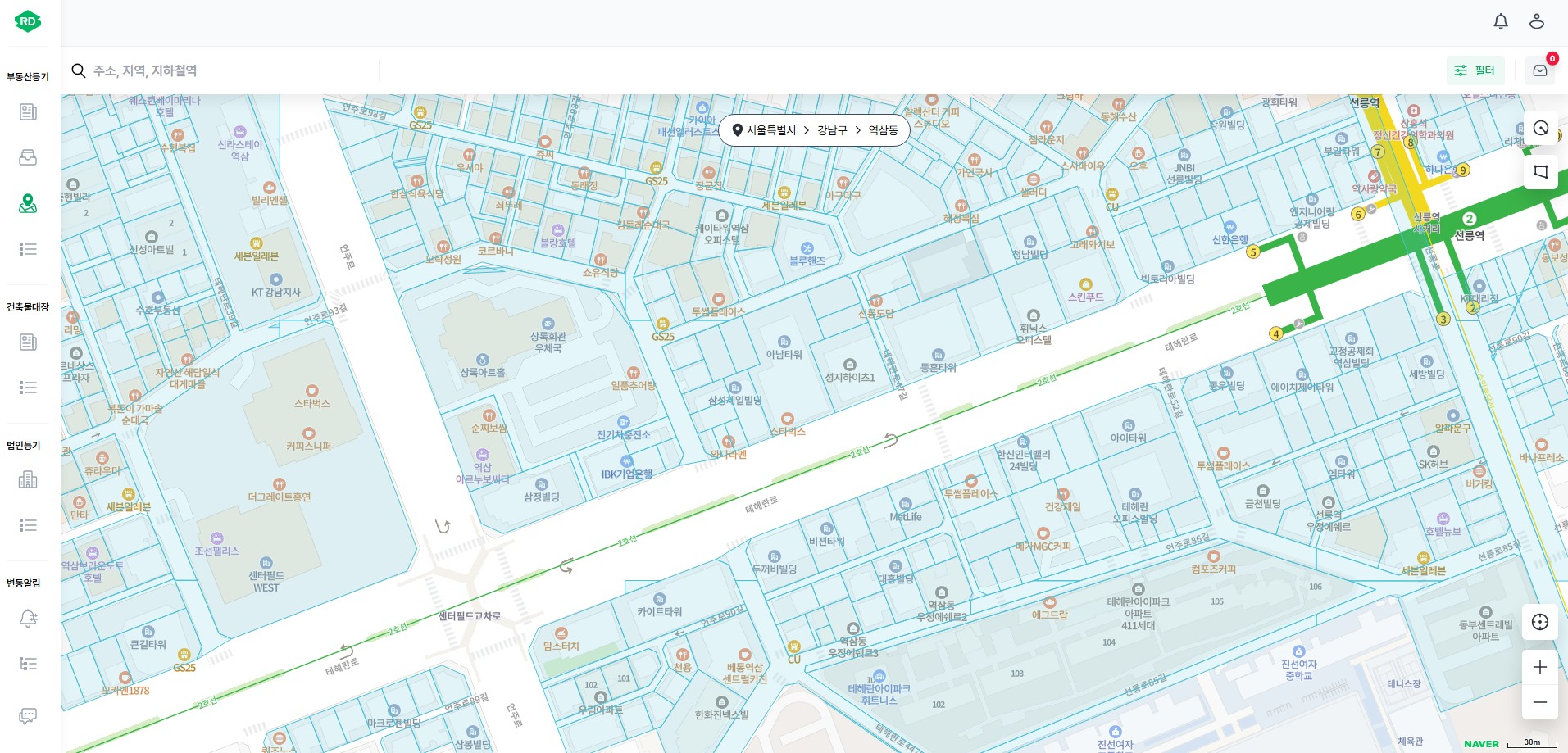Activate the radius measure tool
The height and width of the screenshot is (753, 1568).
[x=1540, y=129]
